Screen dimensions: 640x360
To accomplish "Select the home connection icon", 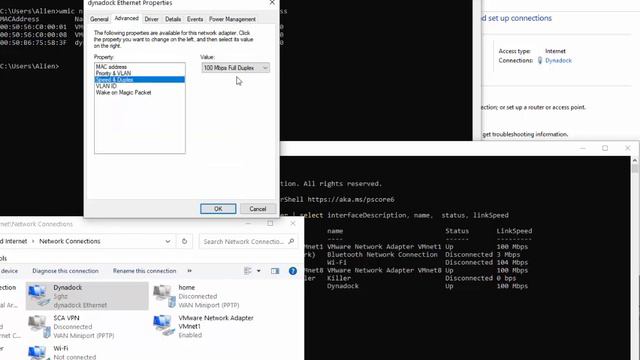I will point(164,296).
